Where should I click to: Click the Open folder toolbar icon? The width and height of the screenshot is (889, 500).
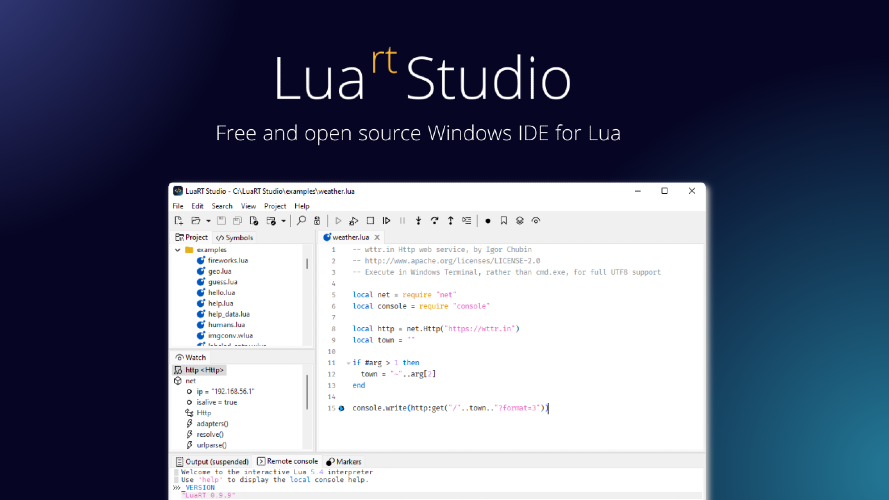[196, 221]
